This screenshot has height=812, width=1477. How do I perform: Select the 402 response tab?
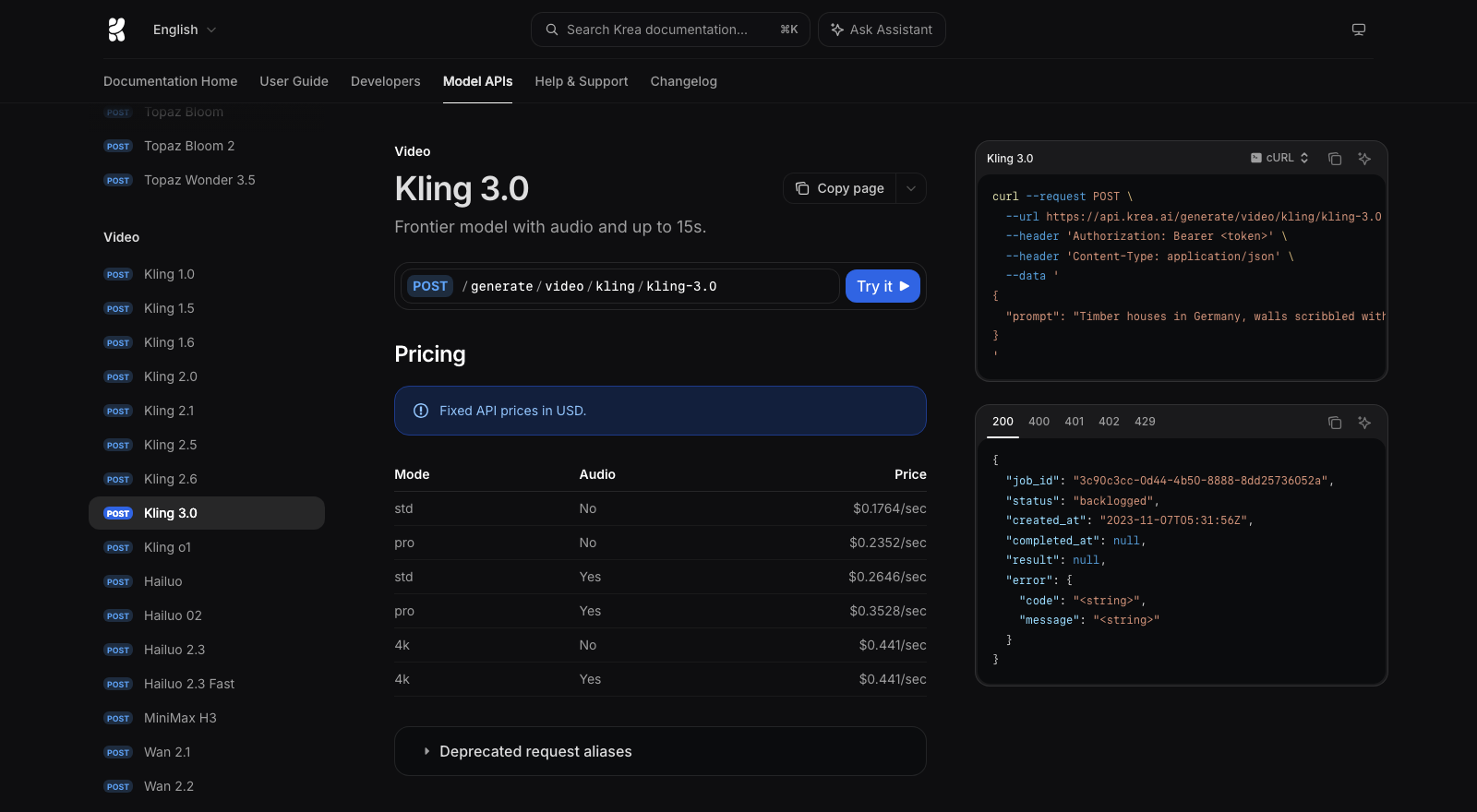point(1109,422)
